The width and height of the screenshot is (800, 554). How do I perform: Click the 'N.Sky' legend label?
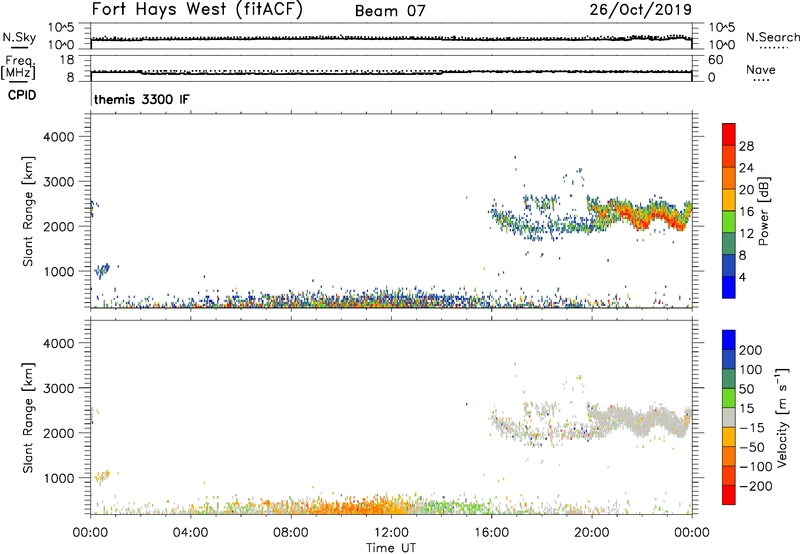pyautogui.click(x=19, y=37)
